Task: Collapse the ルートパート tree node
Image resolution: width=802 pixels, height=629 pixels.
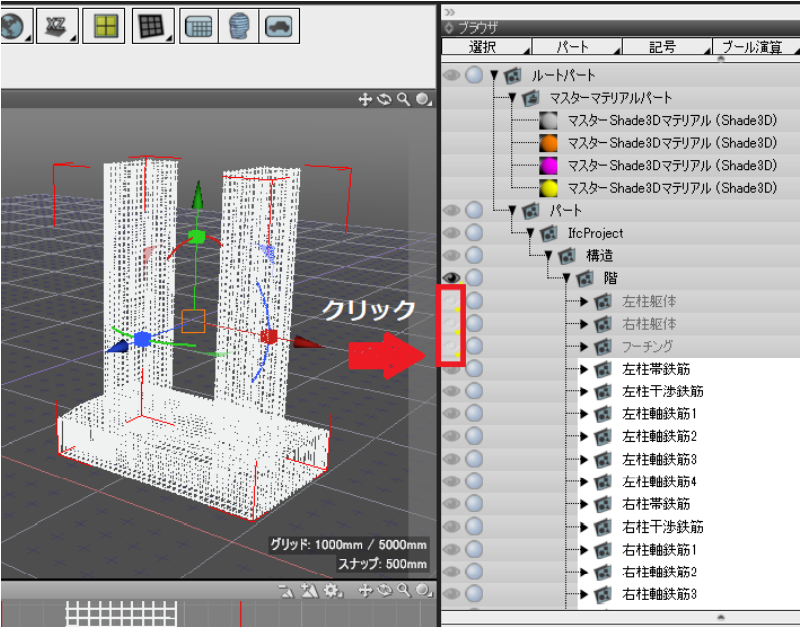Action: coord(494,75)
